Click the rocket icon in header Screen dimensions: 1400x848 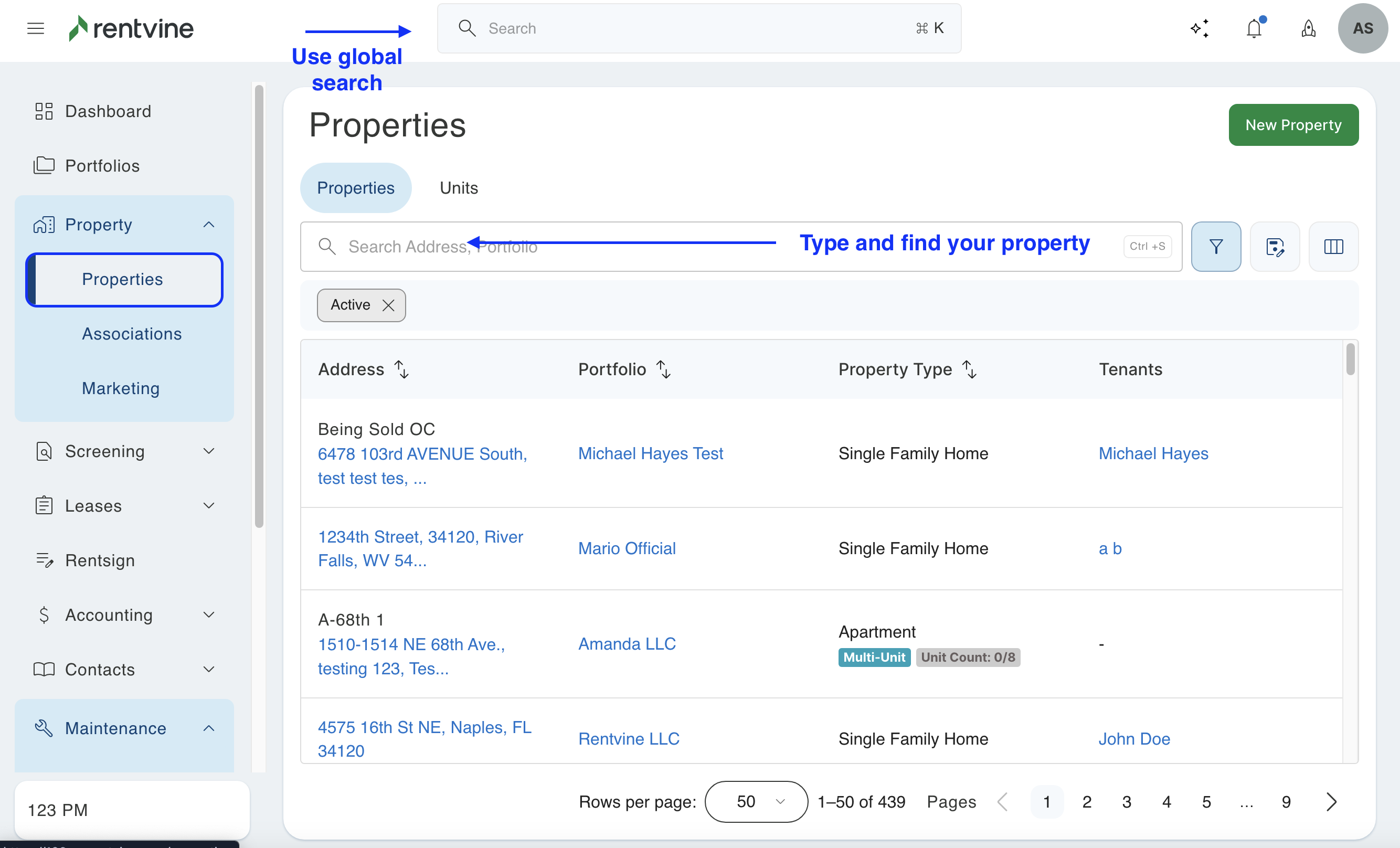point(1308,28)
